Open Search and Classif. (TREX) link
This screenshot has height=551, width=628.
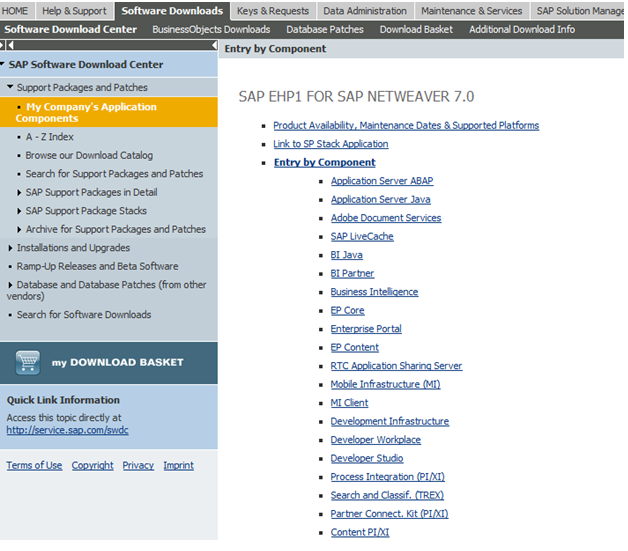click(387, 495)
